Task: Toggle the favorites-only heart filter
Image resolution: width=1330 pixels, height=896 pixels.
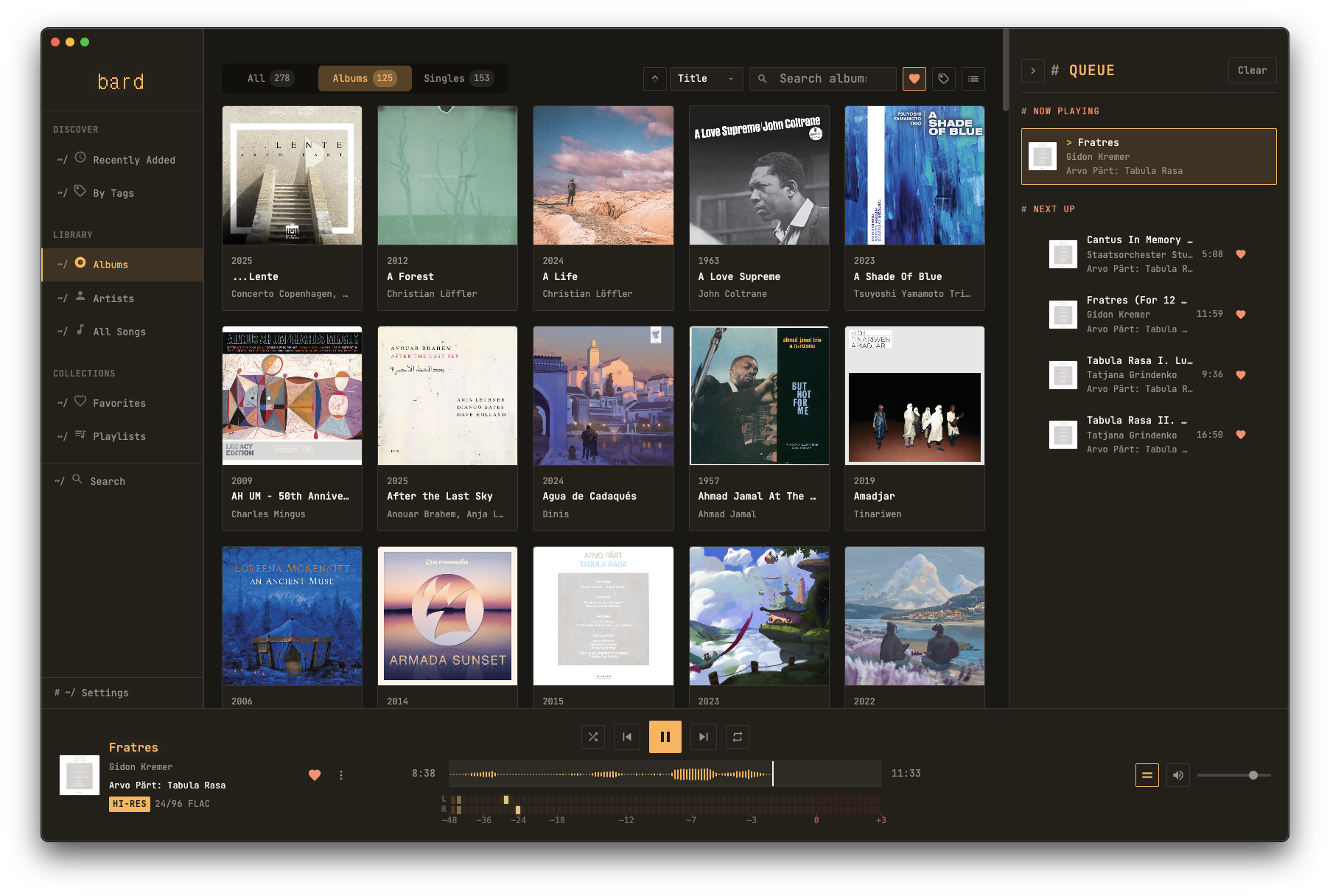Action: point(914,79)
